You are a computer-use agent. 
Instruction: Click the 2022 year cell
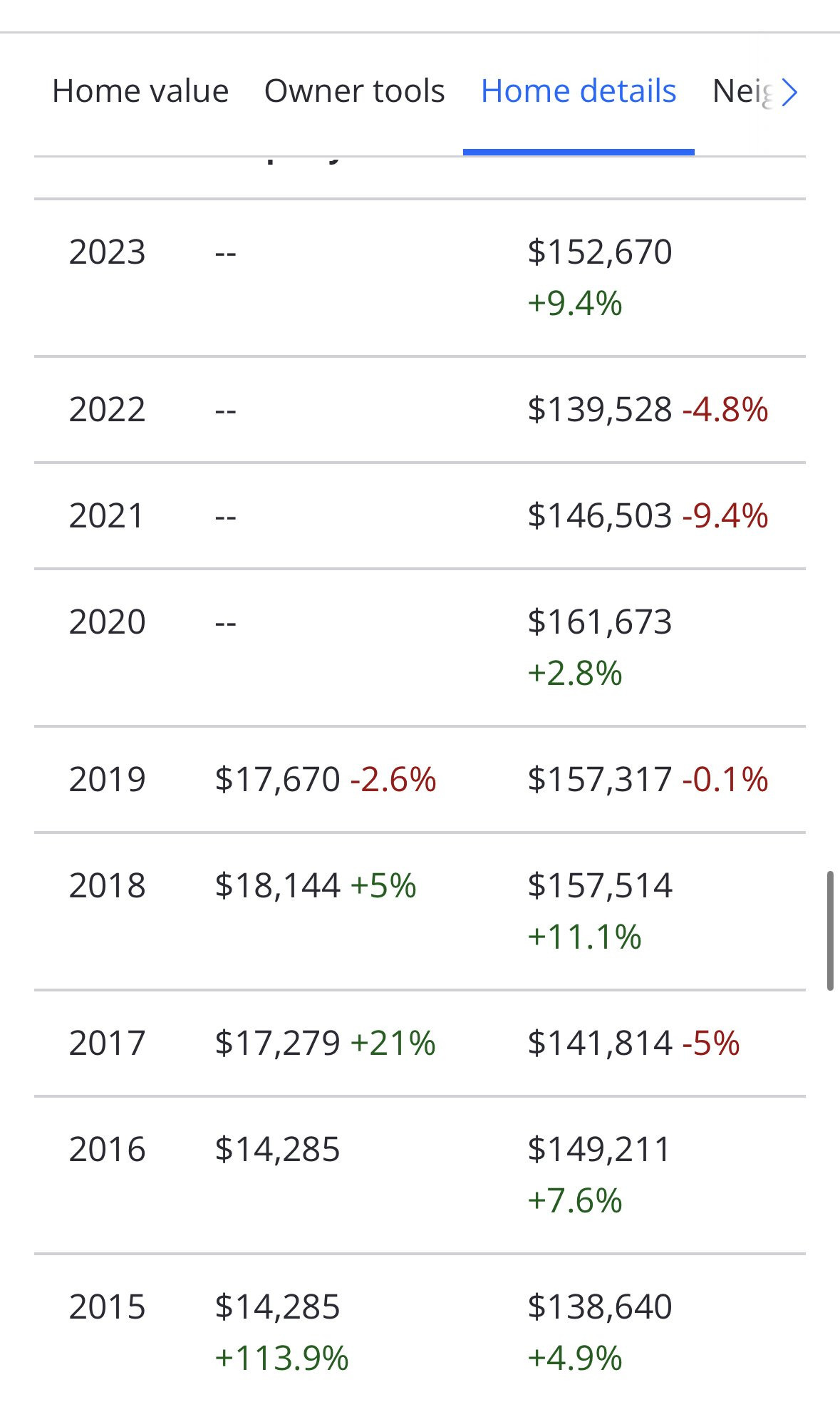click(x=107, y=410)
